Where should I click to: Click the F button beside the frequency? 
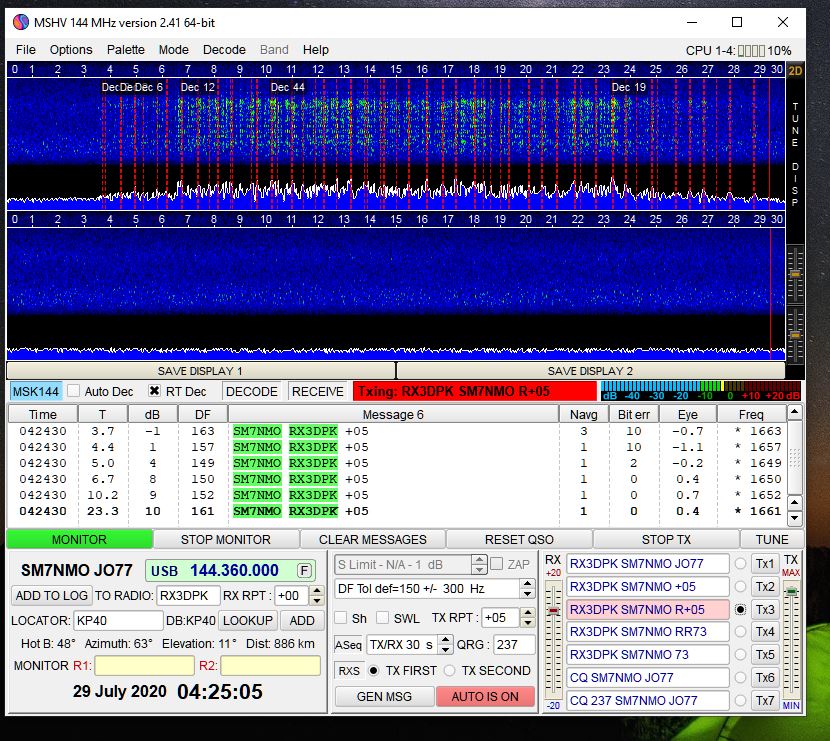click(304, 570)
